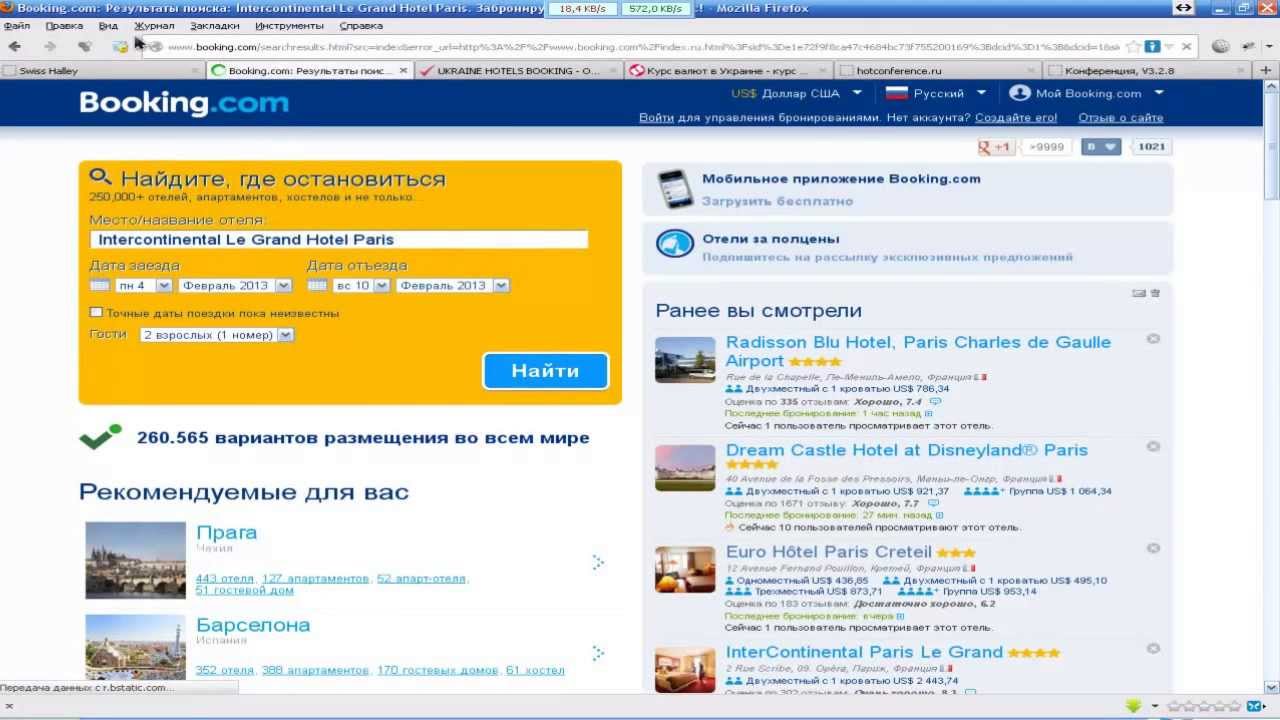Remove Euro Hôtel Paris Creteil from viewed list
This screenshot has height=720, width=1280.
(1153, 549)
